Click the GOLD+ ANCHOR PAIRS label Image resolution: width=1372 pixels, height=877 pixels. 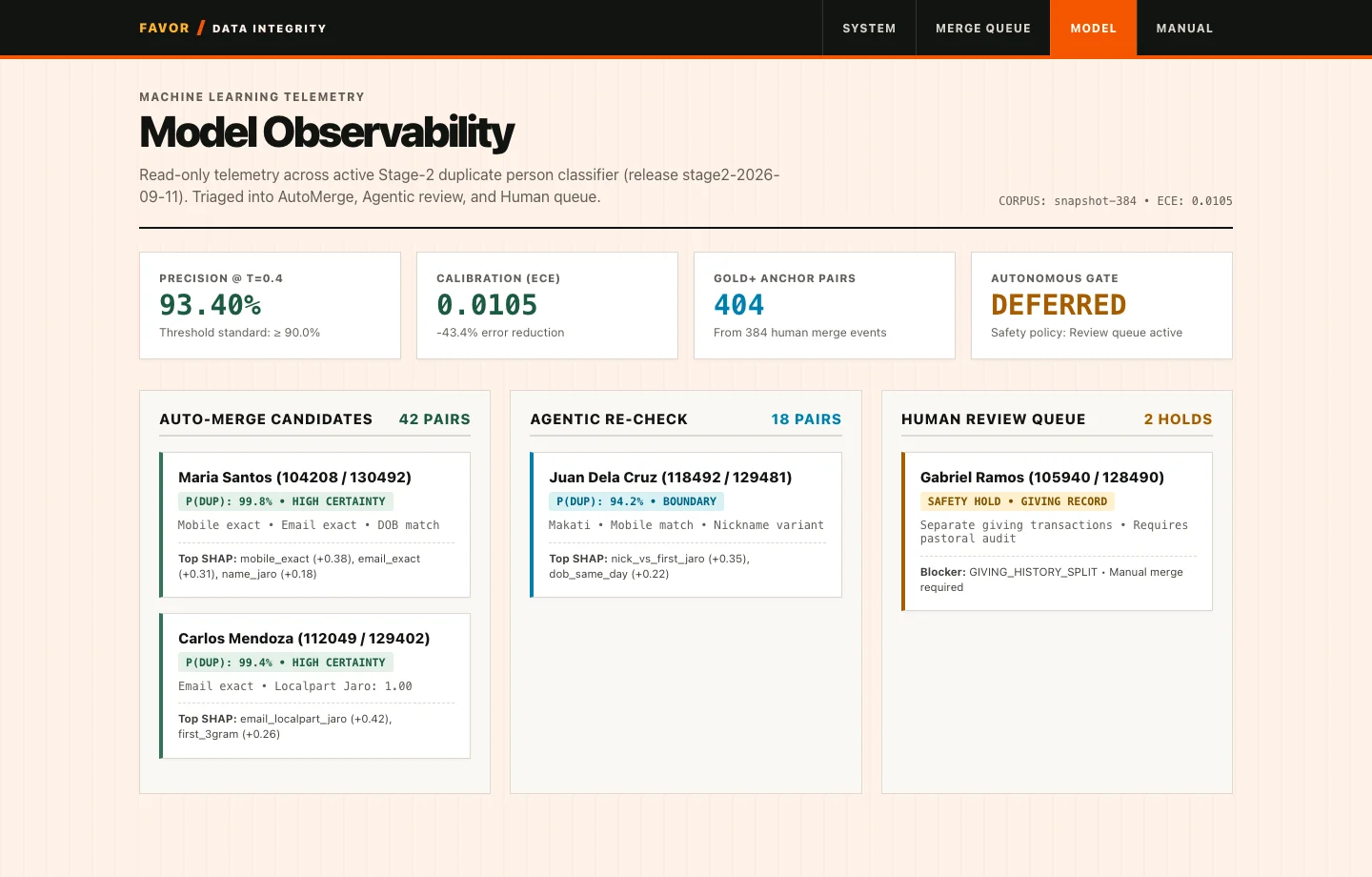[x=784, y=278]
